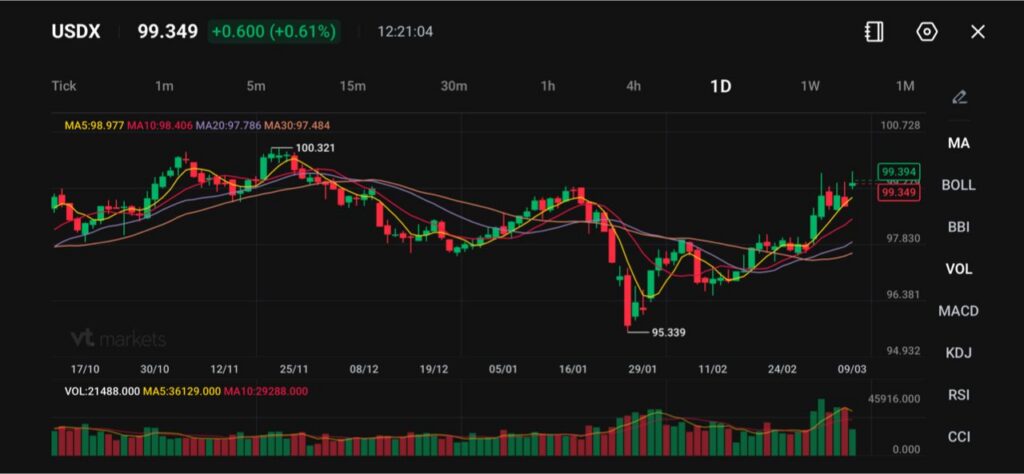Show the KDJ sub-indicator
1024x474 pixels.
click(958, 353)
